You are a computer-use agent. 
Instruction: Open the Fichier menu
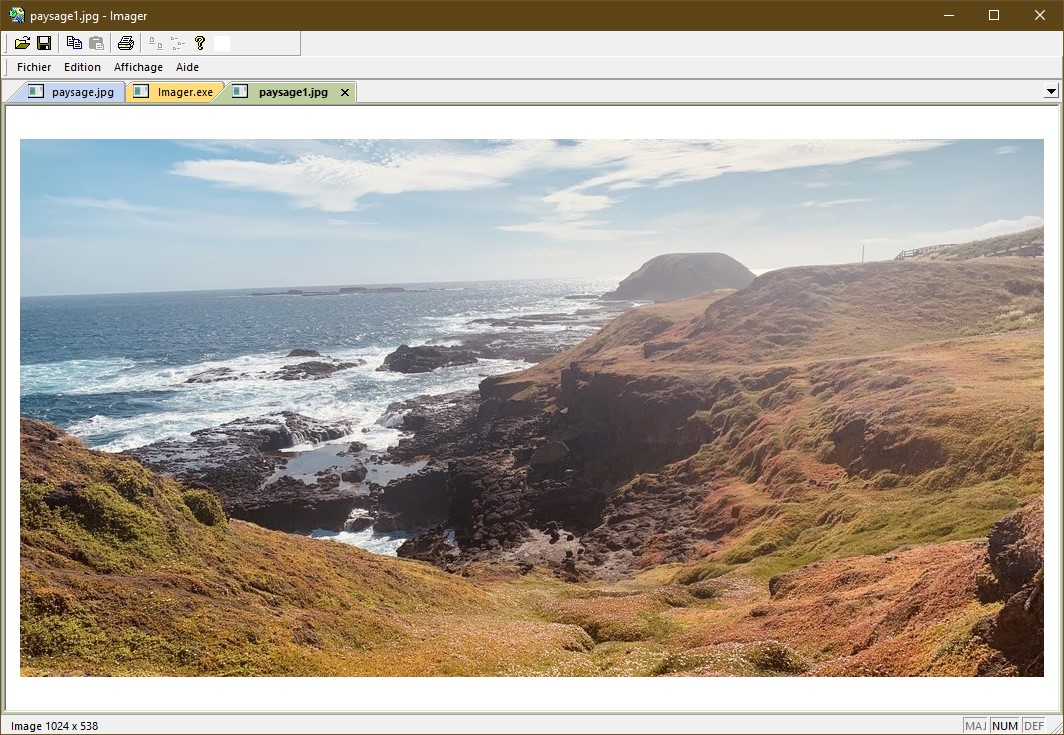pos(34,67)
